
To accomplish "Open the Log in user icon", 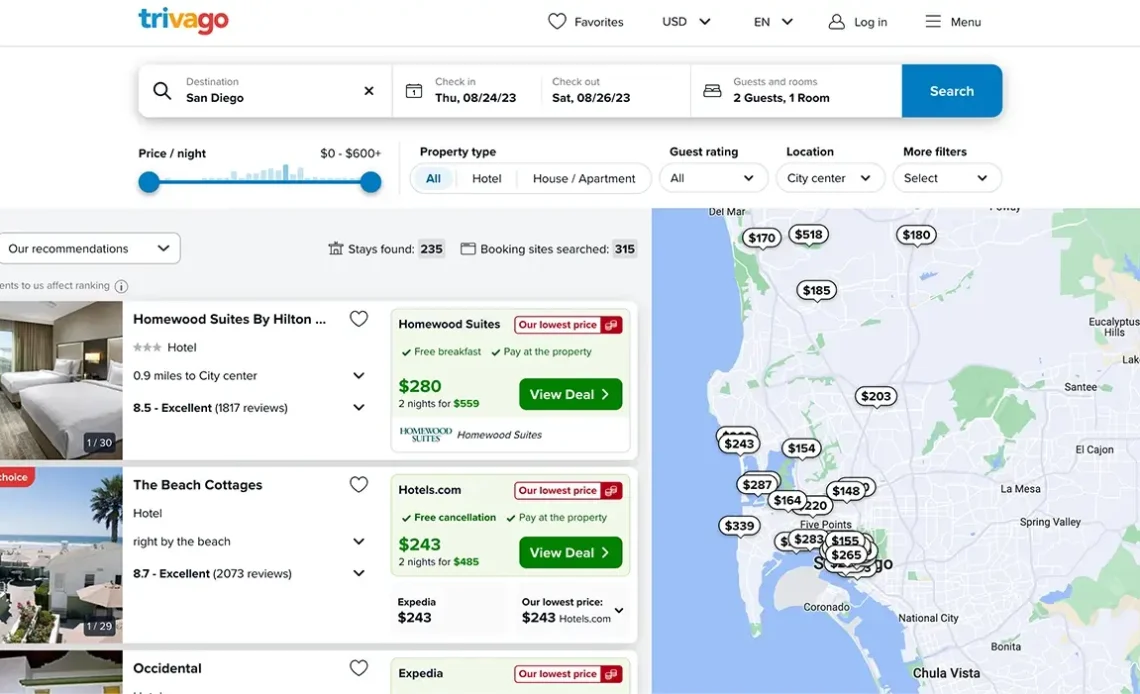I will tap(837, 22).
